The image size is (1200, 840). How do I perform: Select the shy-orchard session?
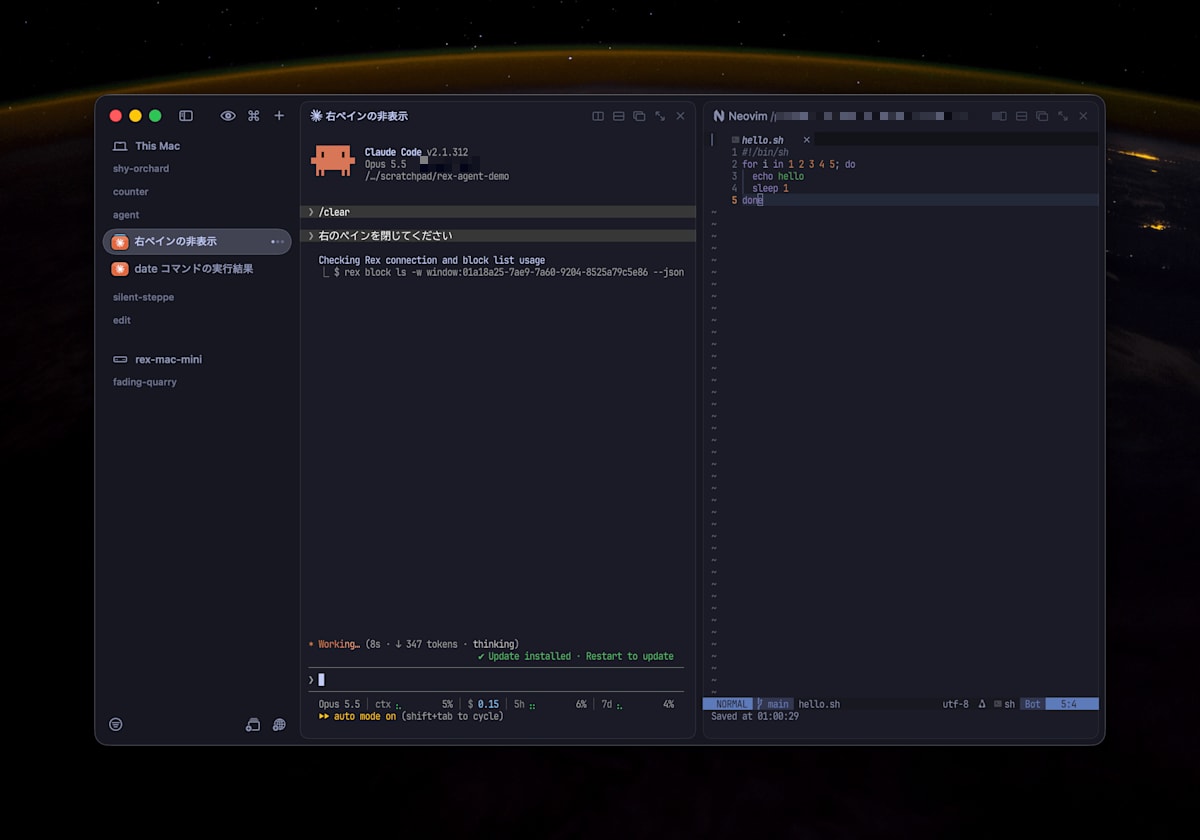[x=141, y=169]
